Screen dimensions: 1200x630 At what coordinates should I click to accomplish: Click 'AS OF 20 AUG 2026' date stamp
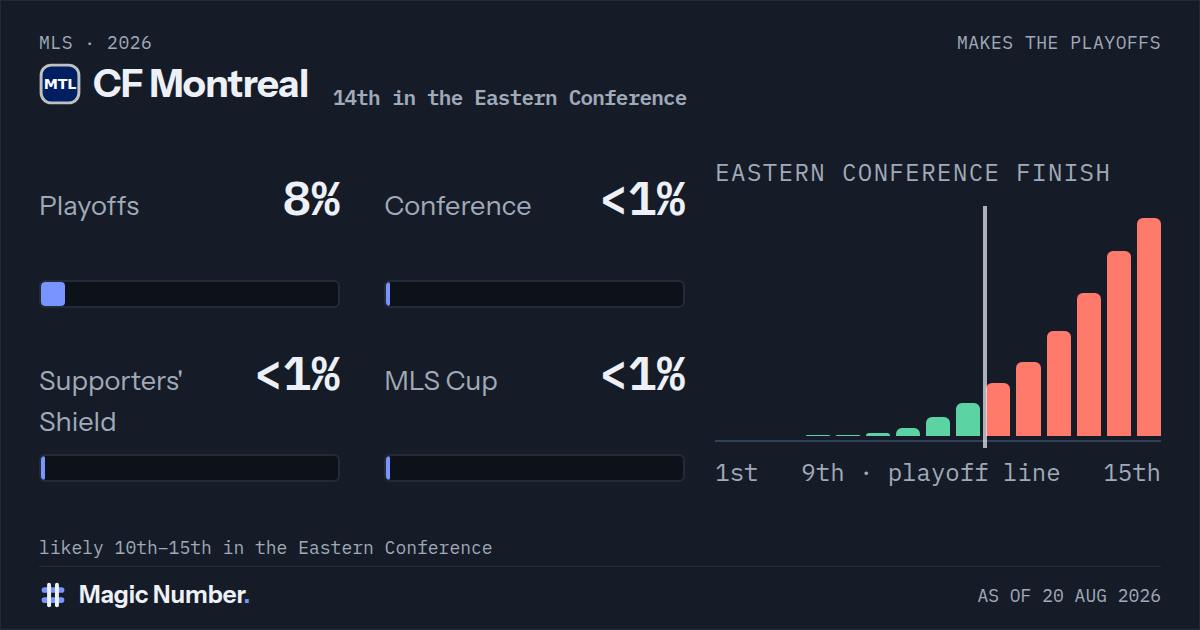pyautogui.click(x=1069, y=596)
